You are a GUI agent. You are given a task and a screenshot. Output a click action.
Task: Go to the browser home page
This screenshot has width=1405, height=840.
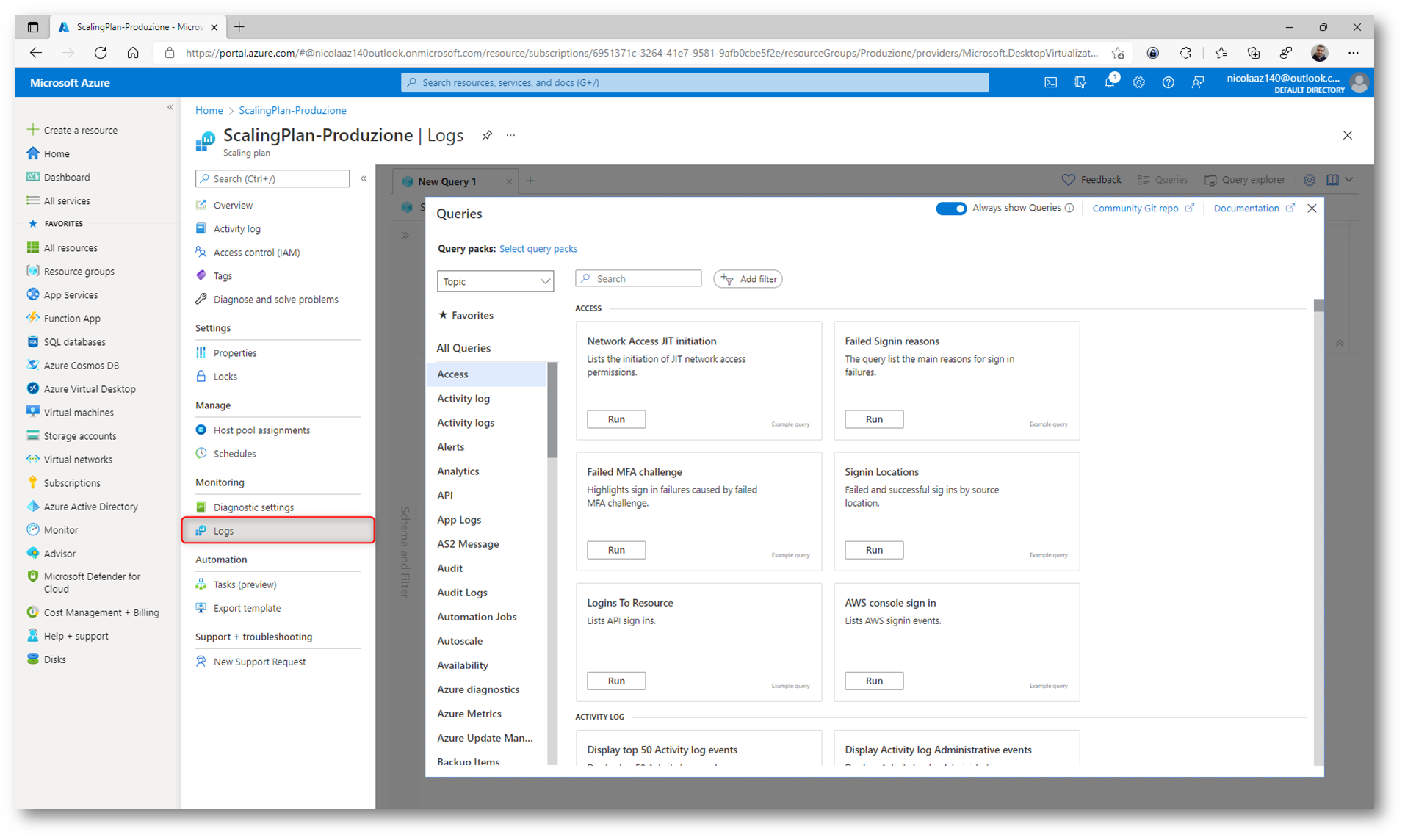pos(133,53)
